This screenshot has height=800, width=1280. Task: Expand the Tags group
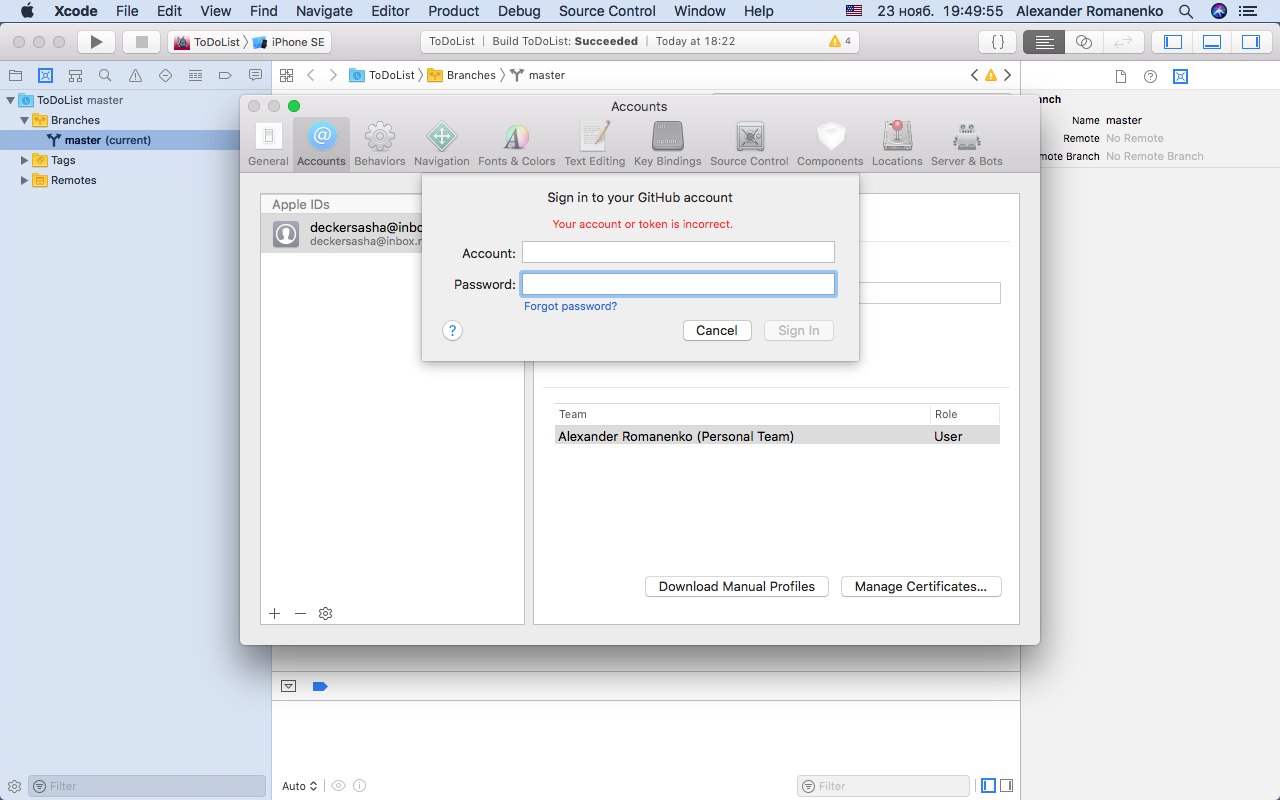[25, 160]
